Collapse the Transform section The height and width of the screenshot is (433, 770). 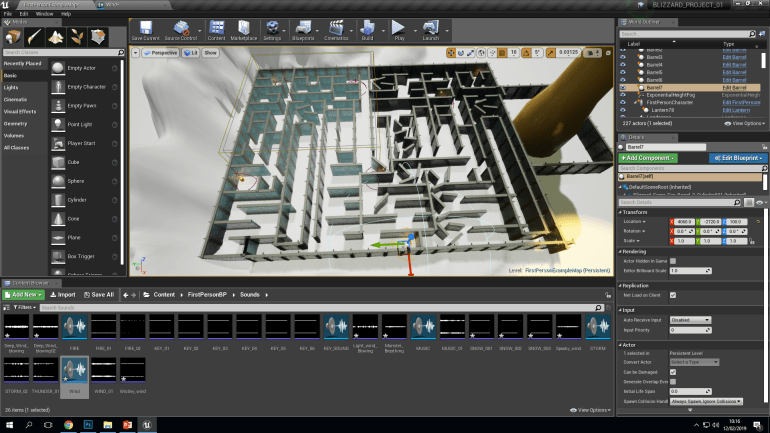tap(620, 213)
